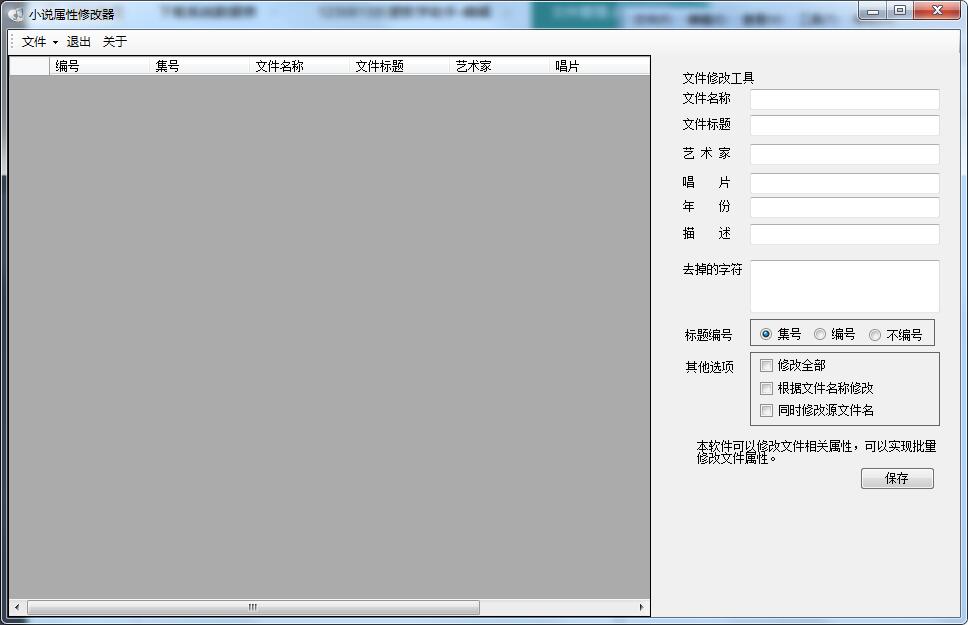Focus the 年份 input field
Image resolution: width=968 pixels, height=625 pixels.
pos(845,208)
